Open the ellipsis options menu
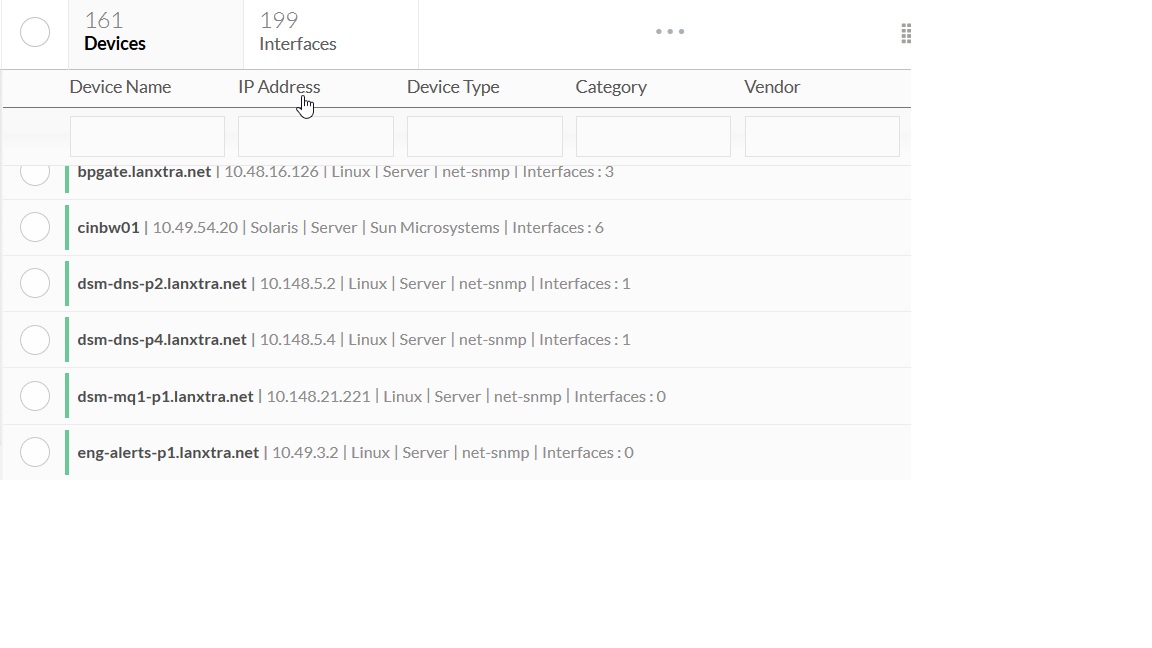The height and width of the screenshot is (648, 1152). [x=669, y=31]
